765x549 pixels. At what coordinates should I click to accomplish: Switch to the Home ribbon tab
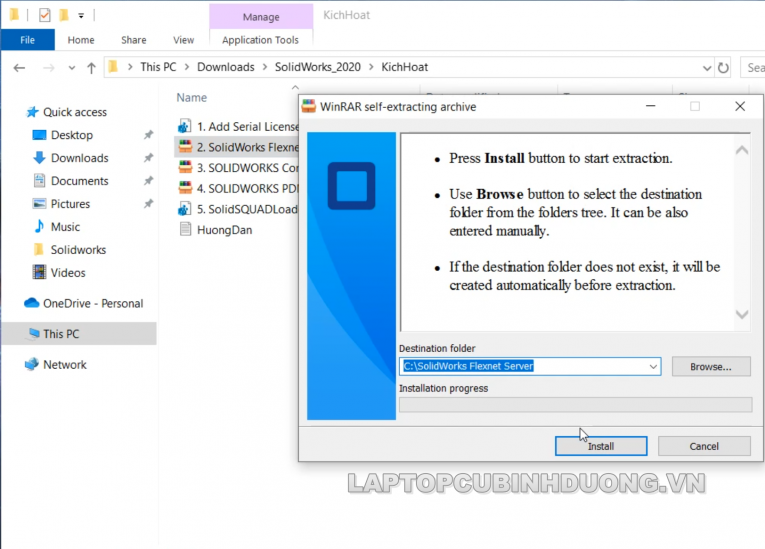click(81, 40)
